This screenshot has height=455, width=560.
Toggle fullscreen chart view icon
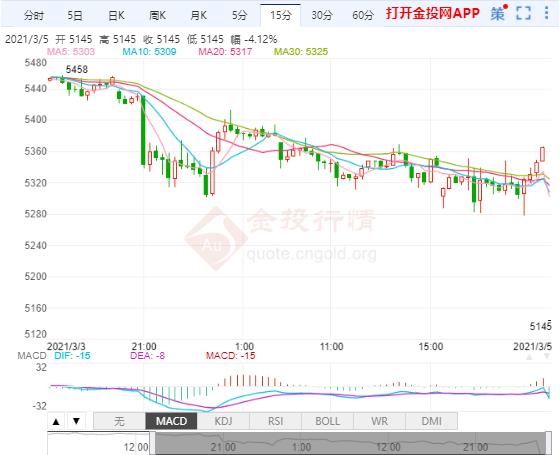point(524,14)
